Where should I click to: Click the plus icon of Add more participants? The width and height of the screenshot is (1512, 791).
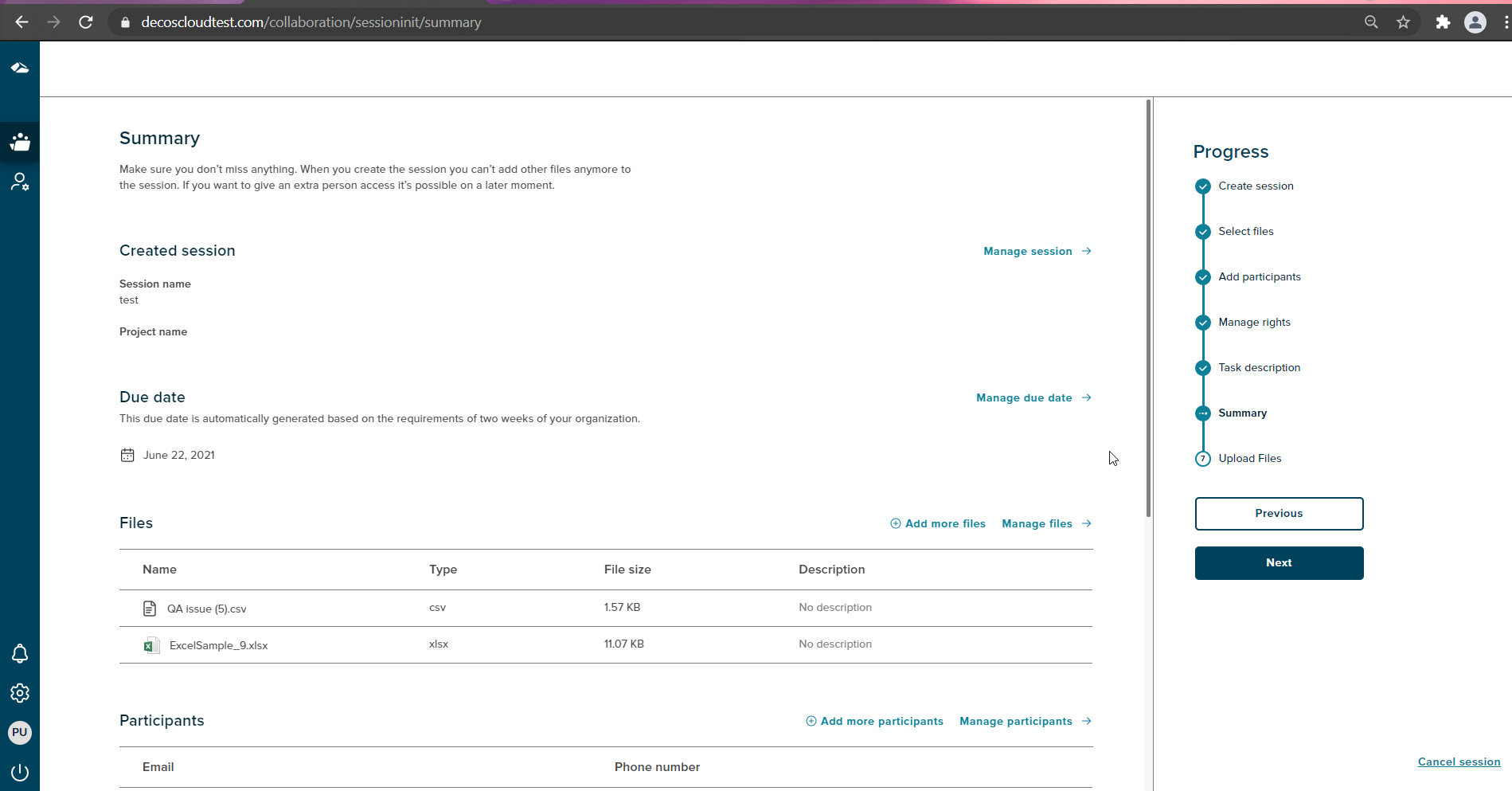click(811, 721)
